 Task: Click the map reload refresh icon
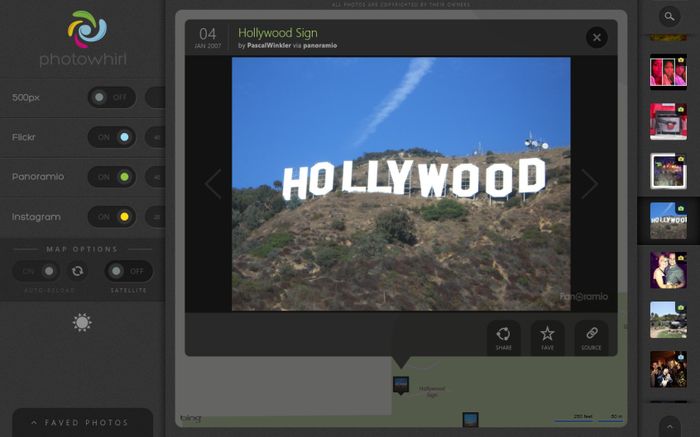tap(77, 271)
